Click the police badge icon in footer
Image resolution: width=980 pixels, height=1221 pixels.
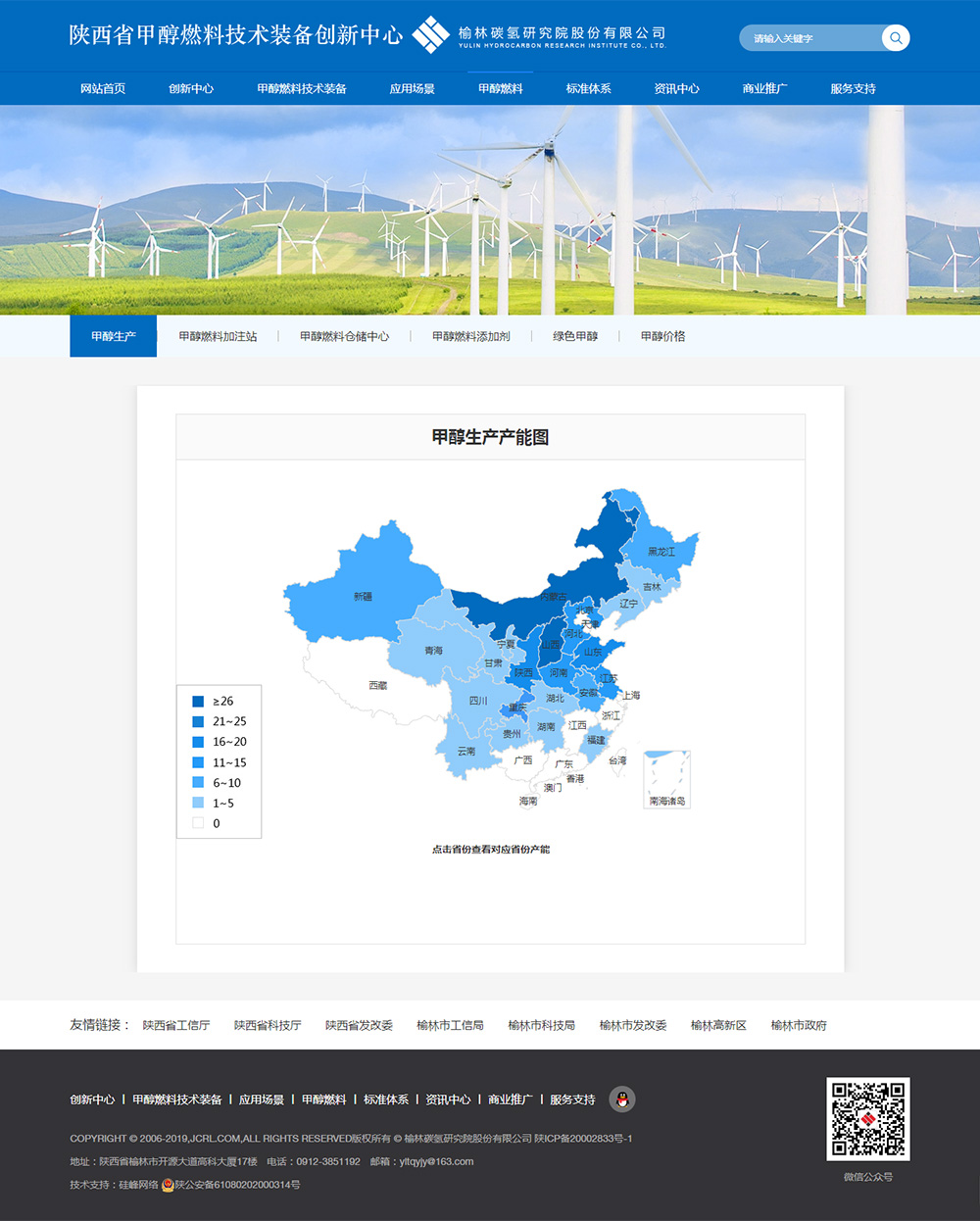pyautogui.click(x=168, y=1185)
